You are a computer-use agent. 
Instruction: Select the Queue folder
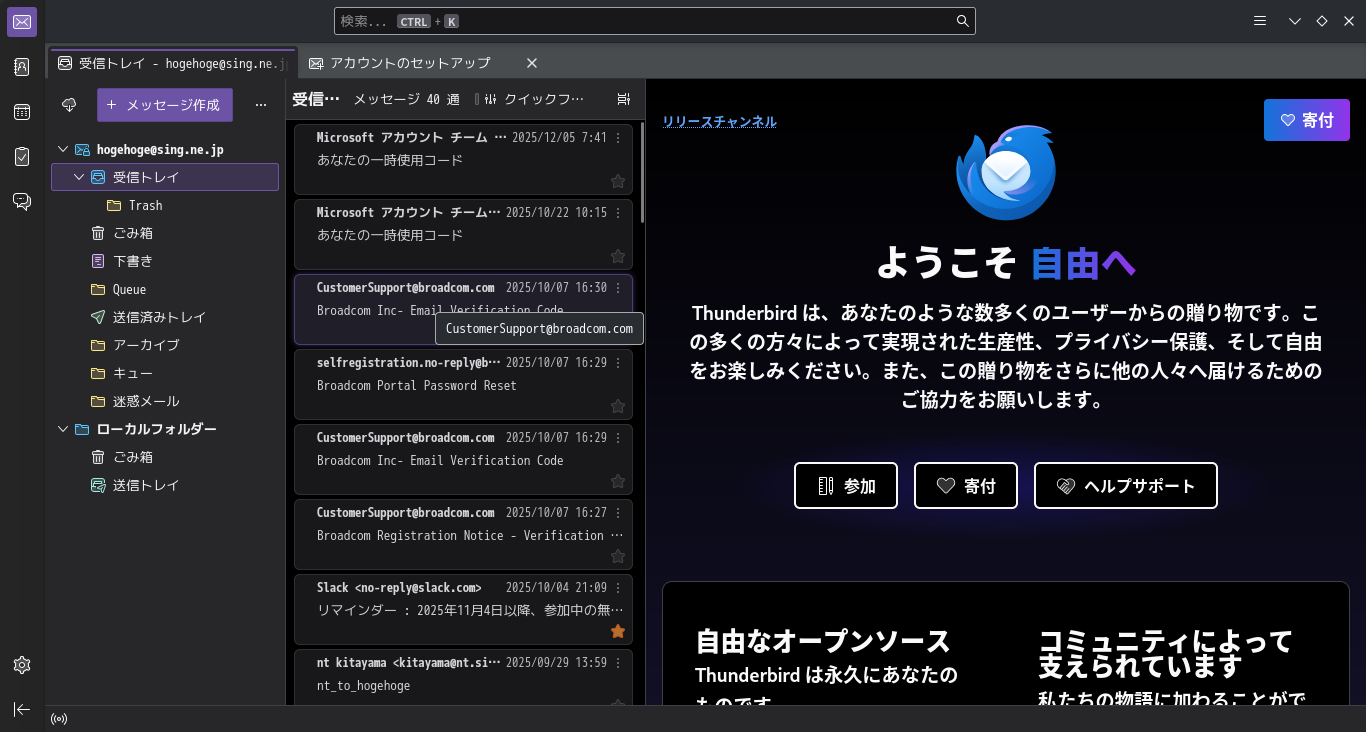(x=165, y=289)
